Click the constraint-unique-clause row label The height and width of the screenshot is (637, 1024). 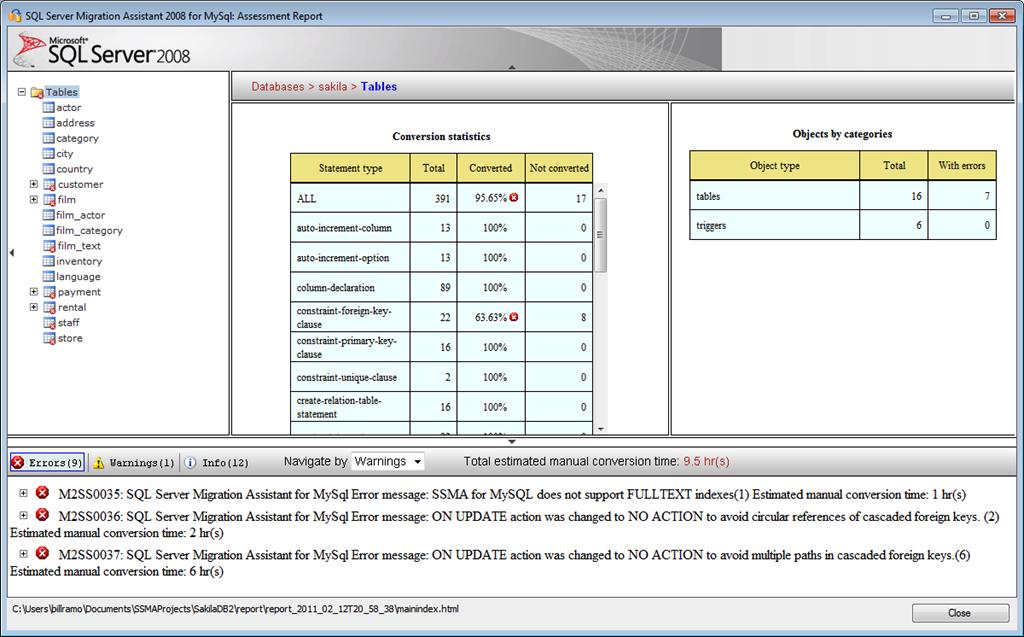[347, 377]
